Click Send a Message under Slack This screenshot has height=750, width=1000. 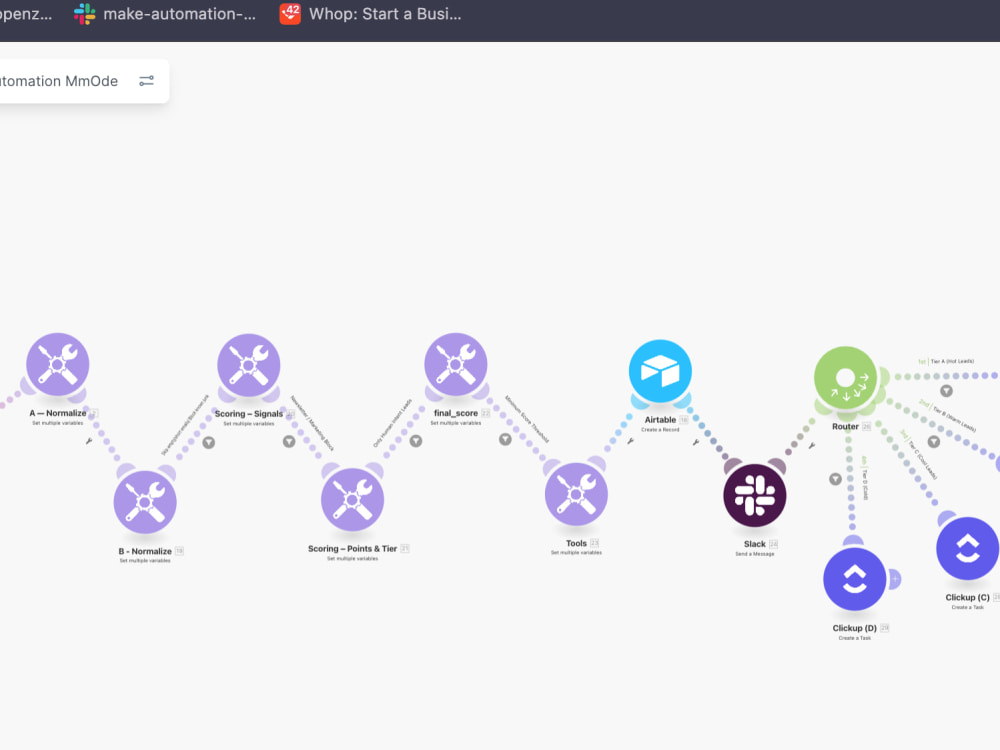pyautogui.click(x=754, y=554)
